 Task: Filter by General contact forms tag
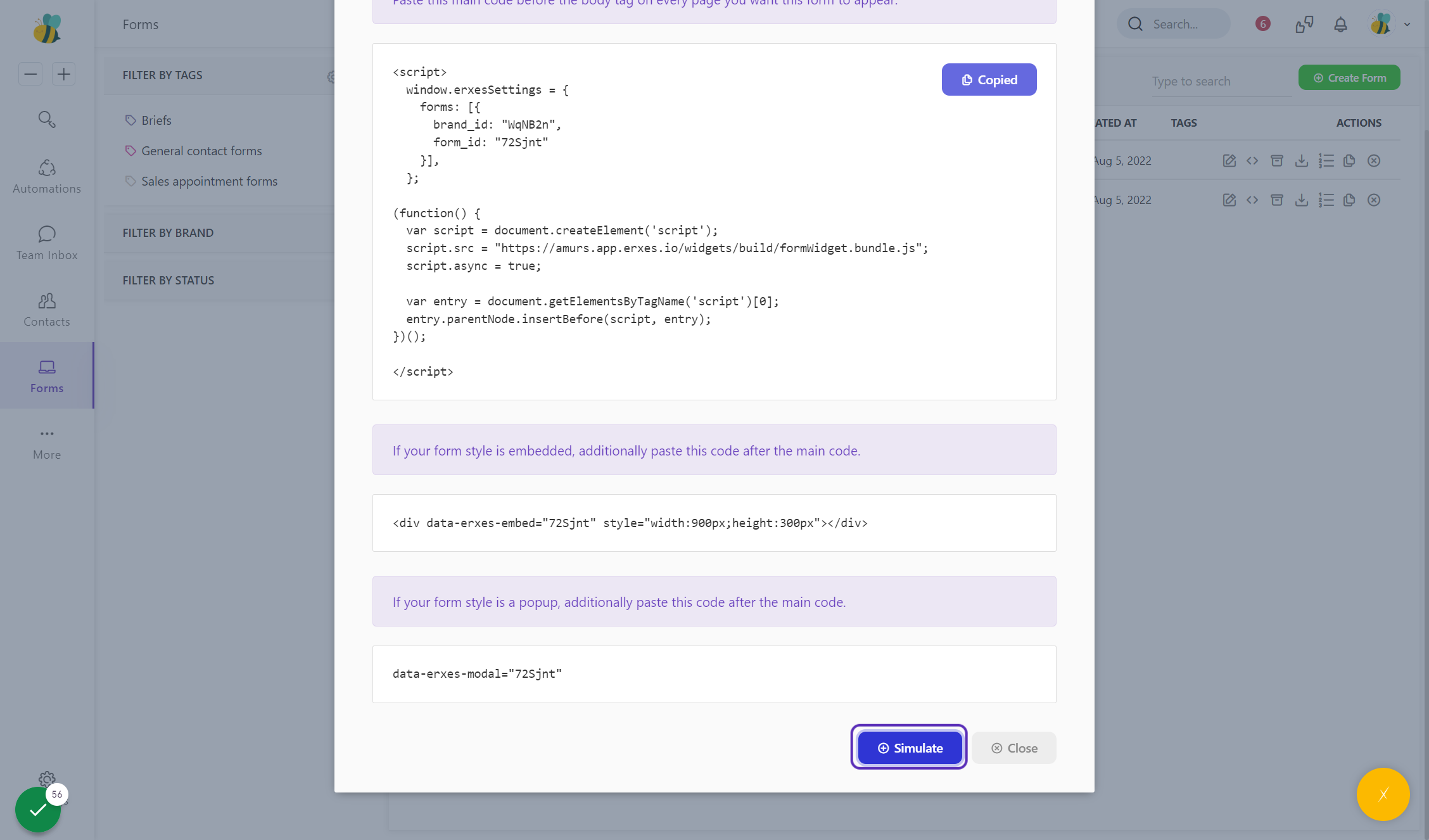click(x=201, y=151)
